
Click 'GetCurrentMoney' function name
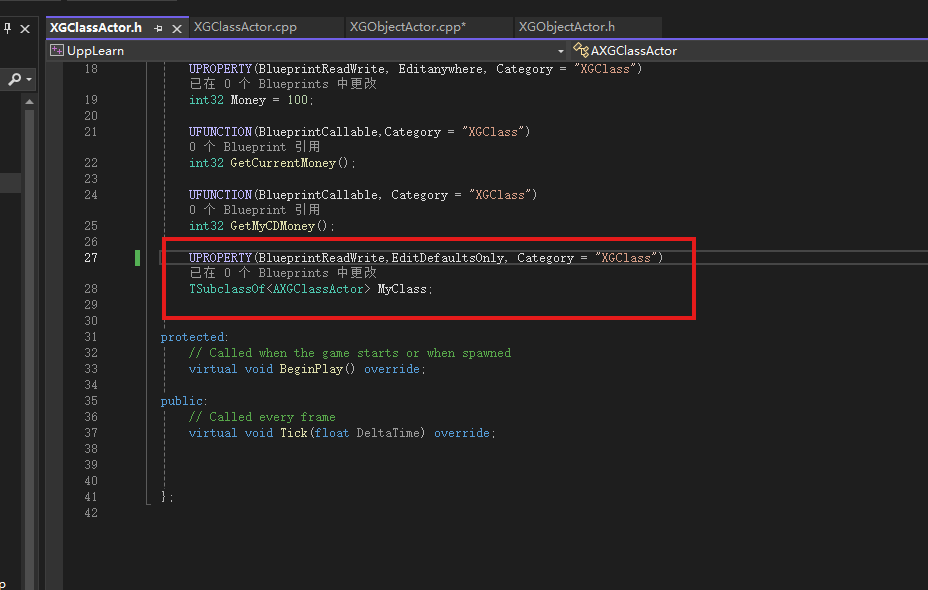(283, 163)
